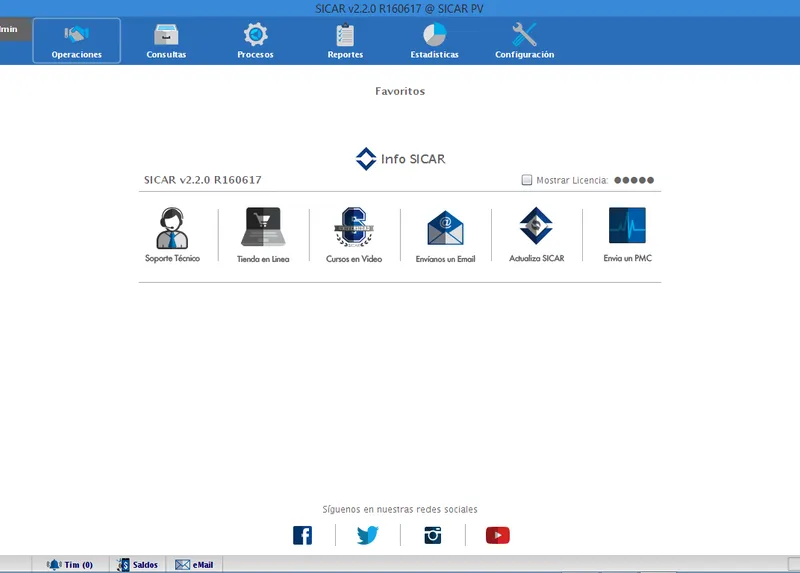Open the eMail status bar button

pos(194,564)
